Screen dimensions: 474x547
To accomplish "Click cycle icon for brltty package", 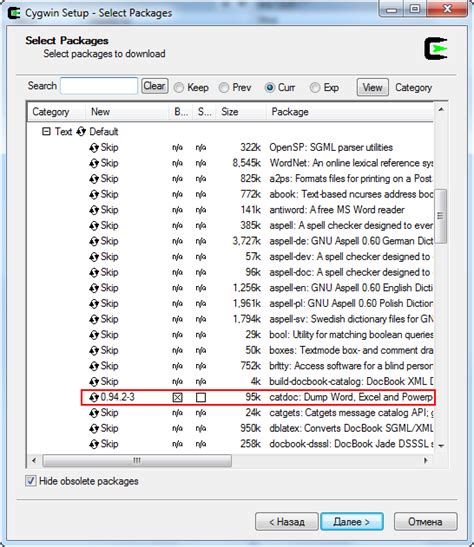I will [x=94, y=366].
